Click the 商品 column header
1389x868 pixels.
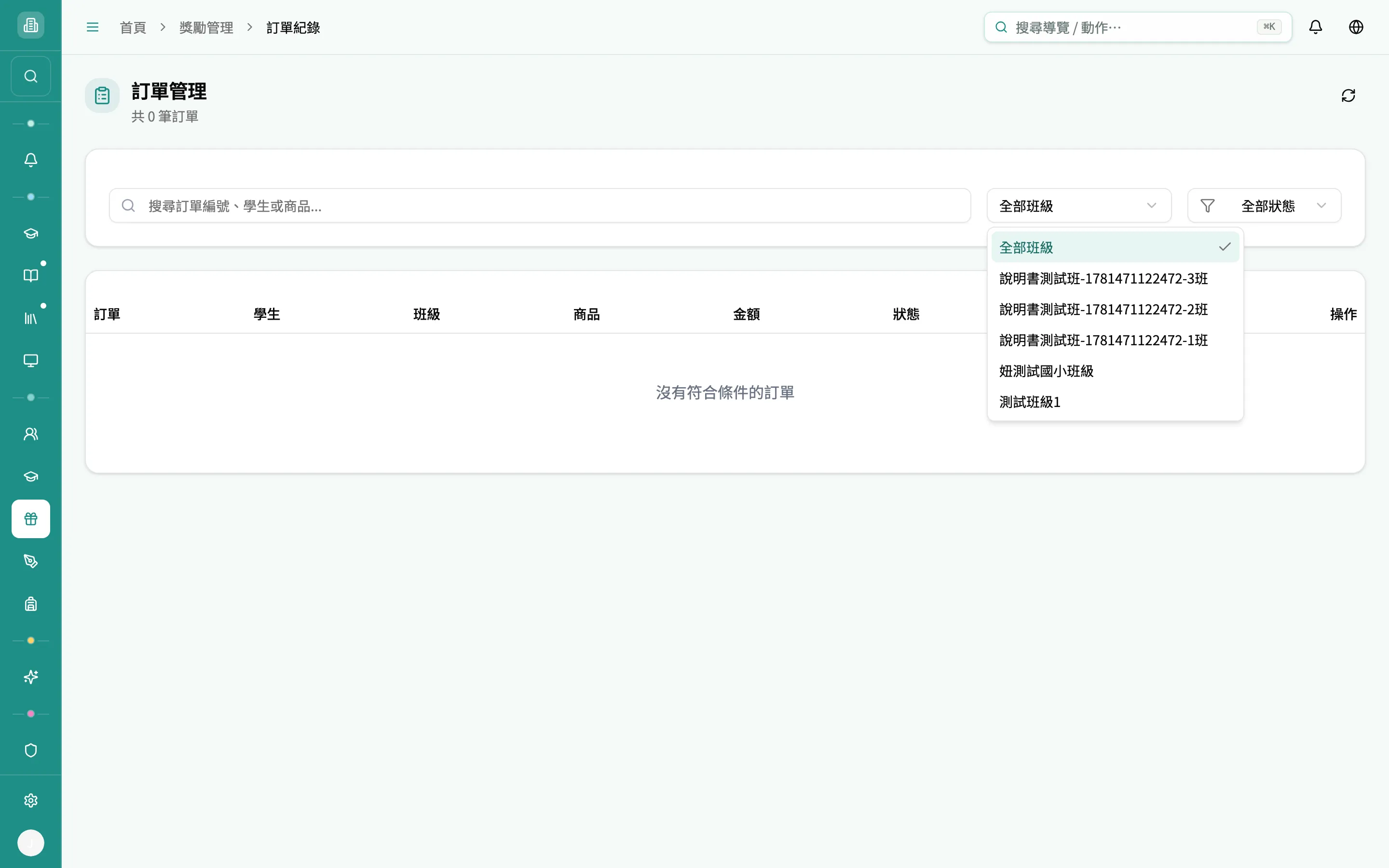pos(586,314)
